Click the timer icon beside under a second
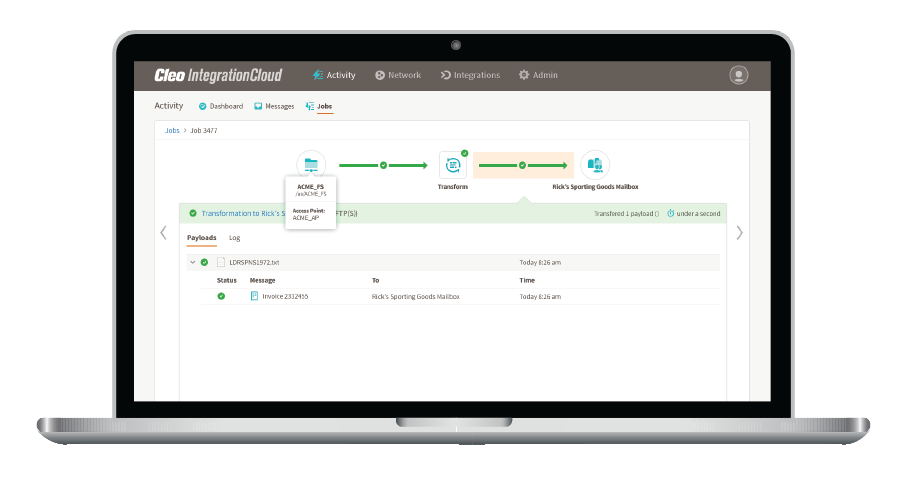This screenshot has width=918, height=481. 671,214
